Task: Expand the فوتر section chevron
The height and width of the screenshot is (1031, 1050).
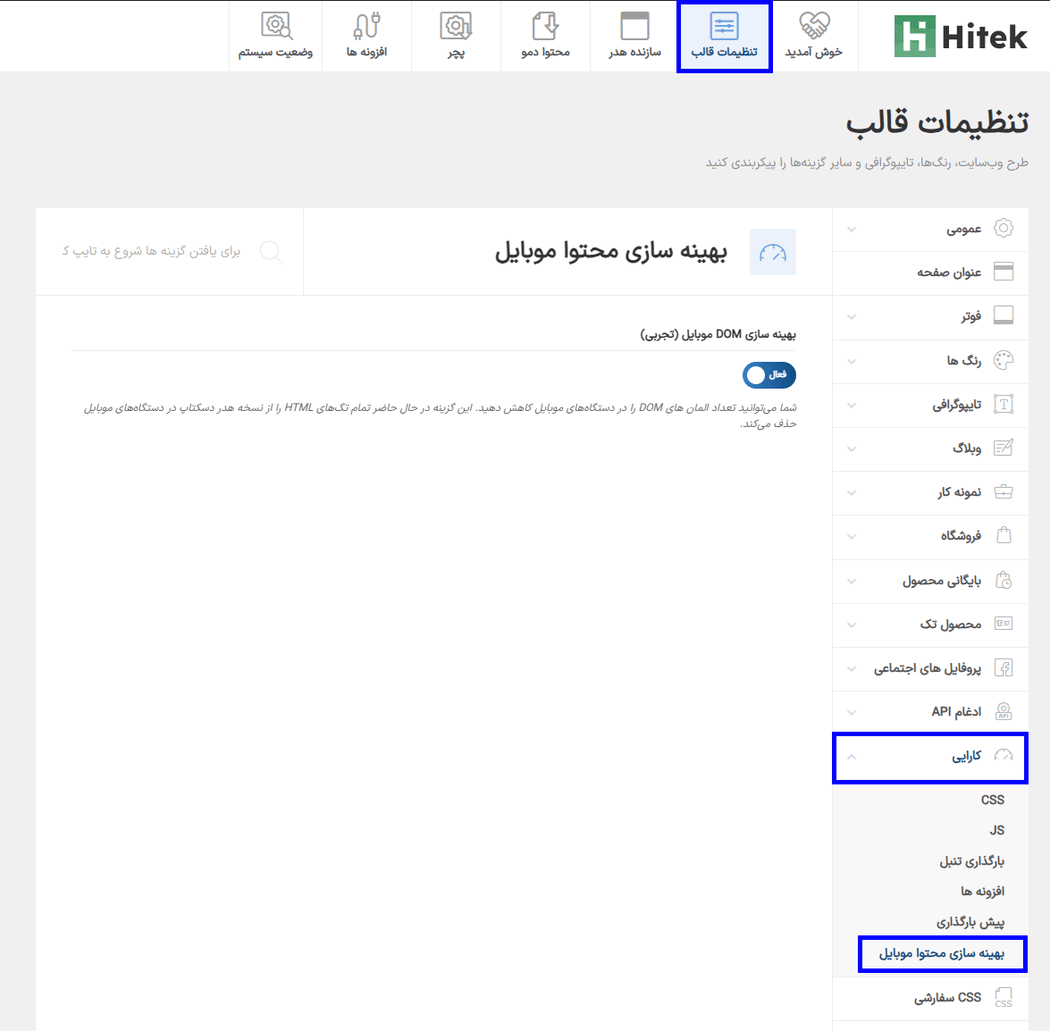Action: (851, 316)
